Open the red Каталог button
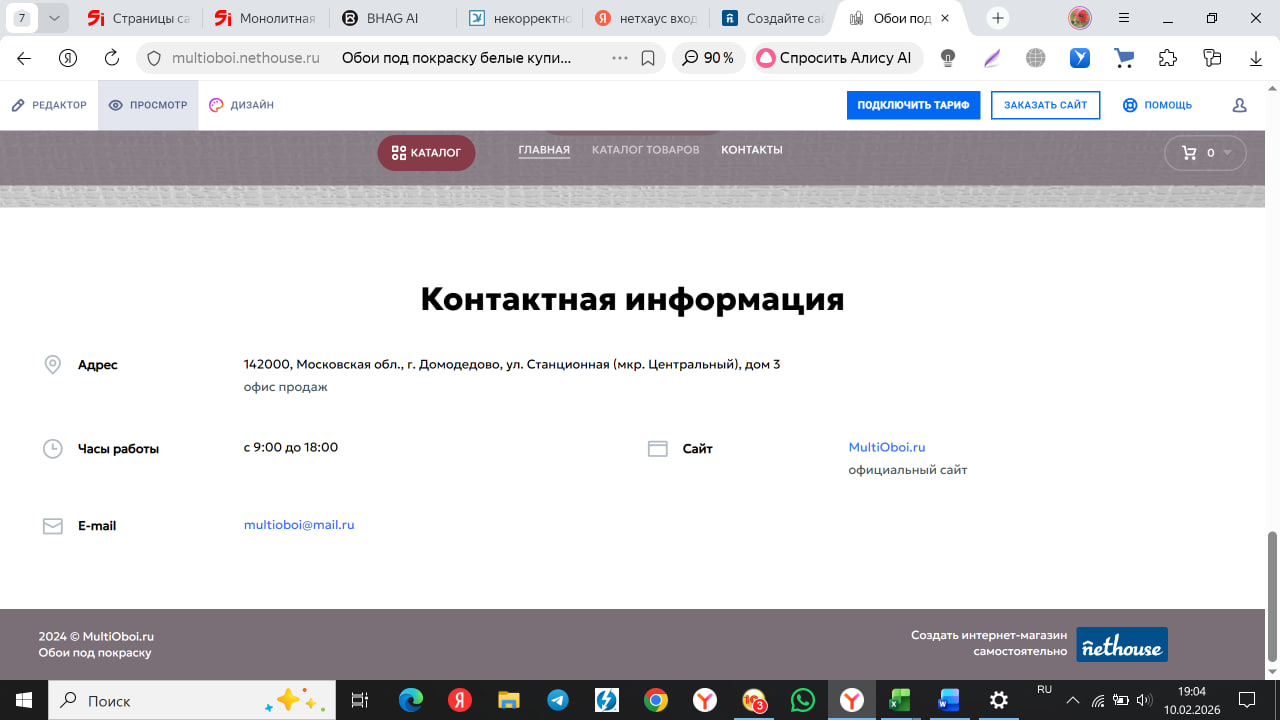1280x720 pixels. (426, 153)
